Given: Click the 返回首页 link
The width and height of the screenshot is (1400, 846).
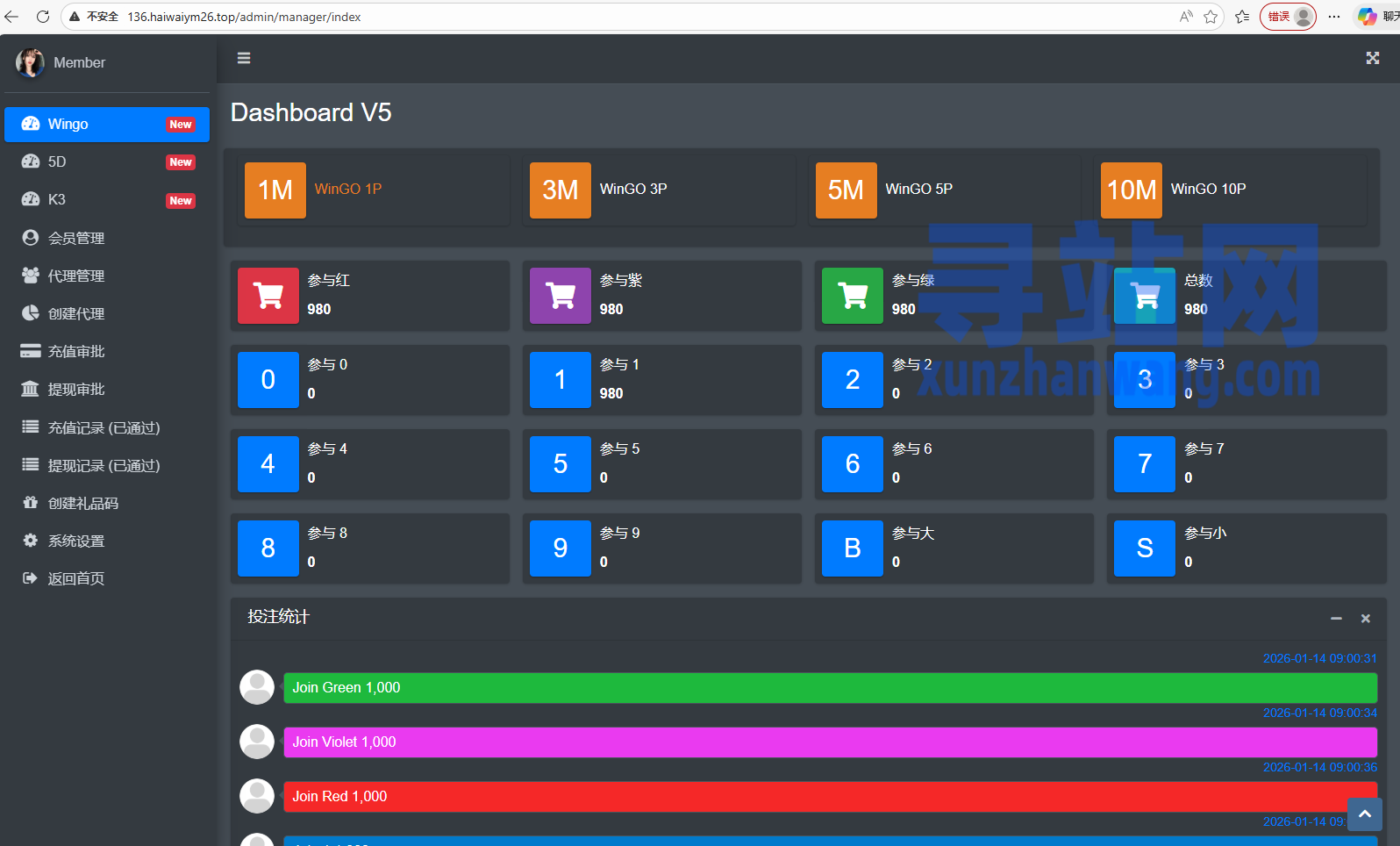Looking at the screenshot, I should click(x=76, y=578).
